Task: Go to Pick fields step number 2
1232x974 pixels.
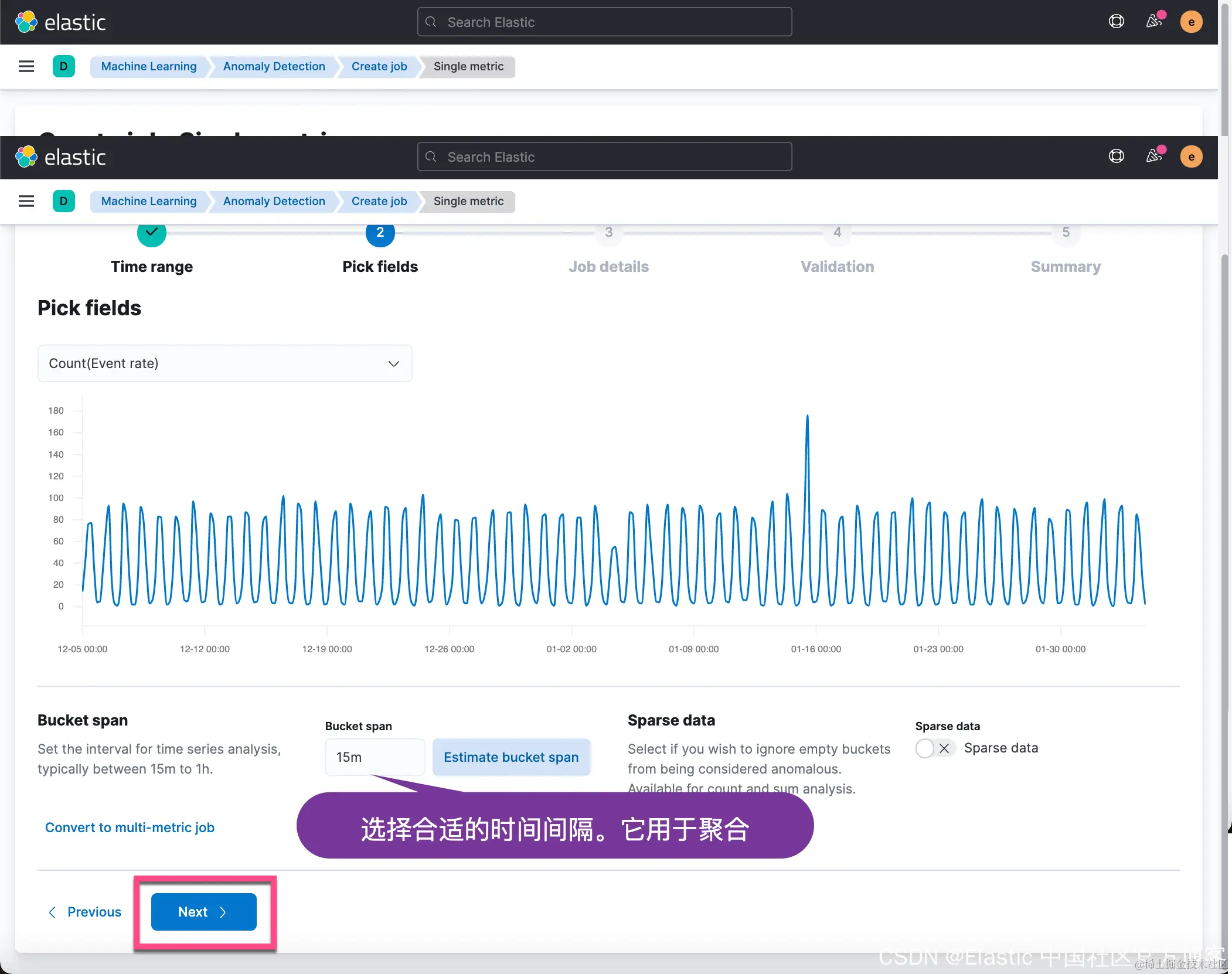Action: pyautogui.click(x=380, y=233)
